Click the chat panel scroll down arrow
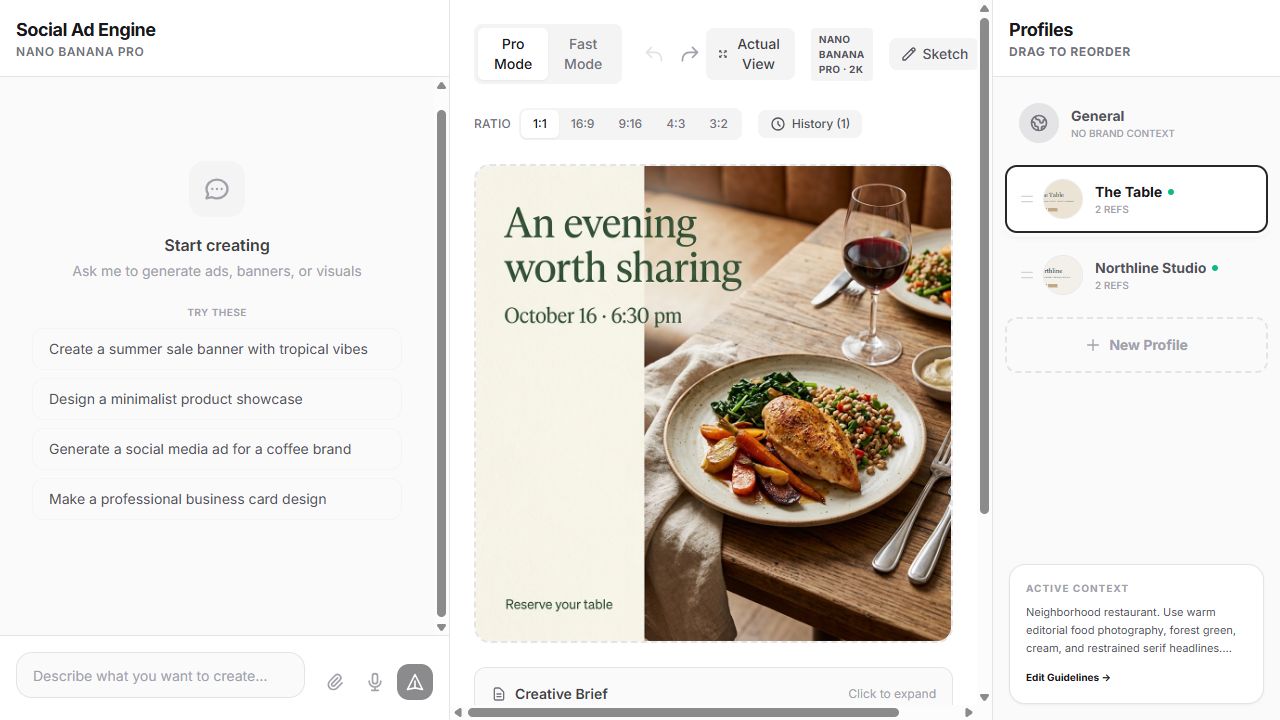The image size is (1280, 720). pos(441,627)
